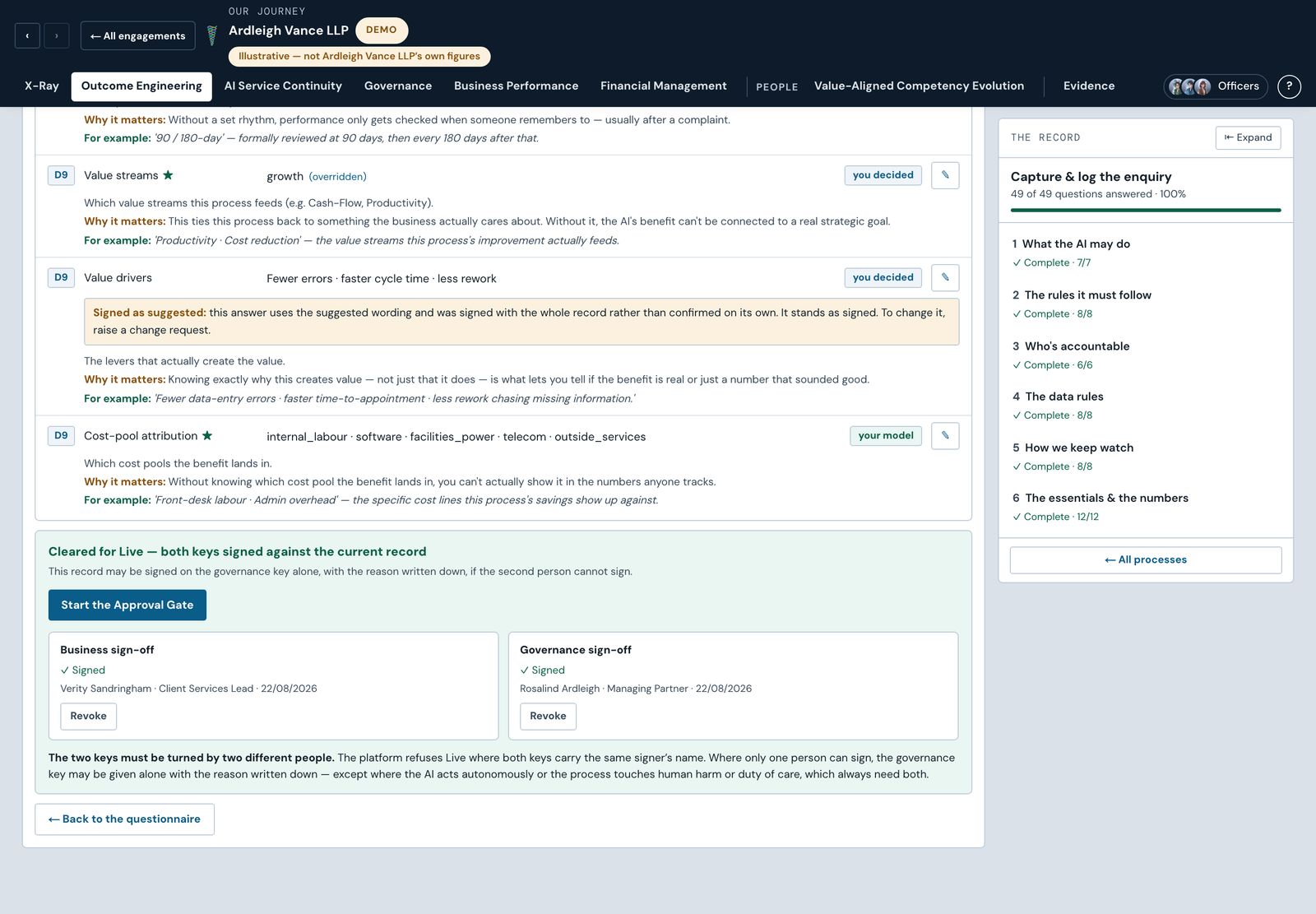
Task: Go back with the left chevron button
Action: tap(27, 35)
